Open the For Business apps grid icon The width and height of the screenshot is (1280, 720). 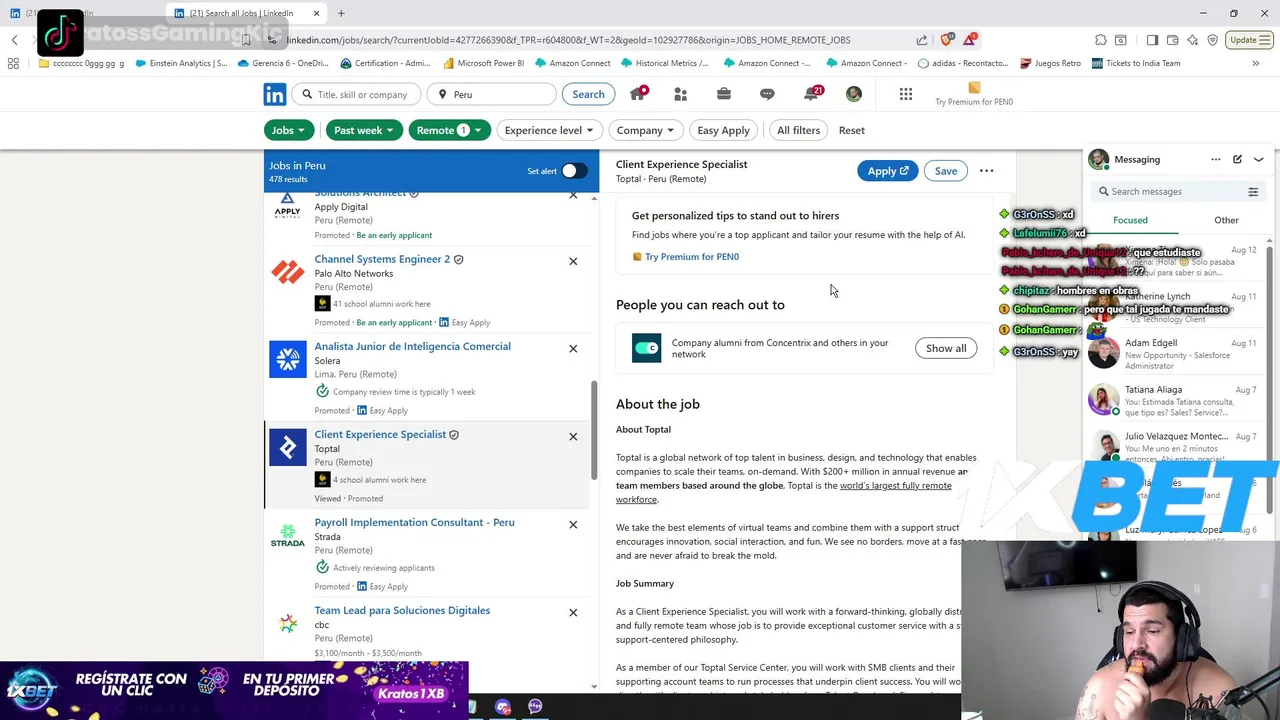pyautogui.click(x=906, y=94)
